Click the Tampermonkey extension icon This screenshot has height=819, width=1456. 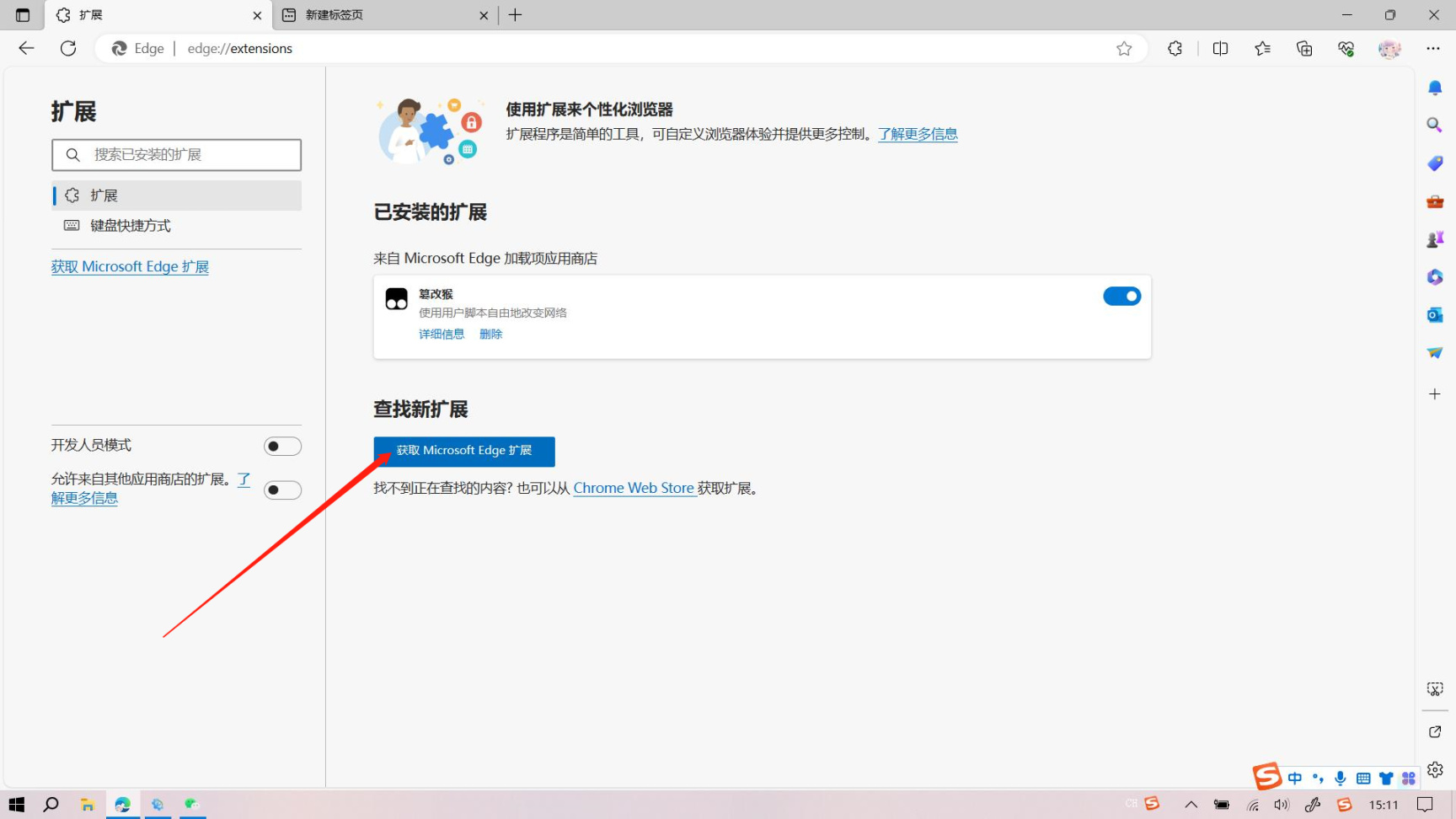pyautogui.click(x=396, y=299)
